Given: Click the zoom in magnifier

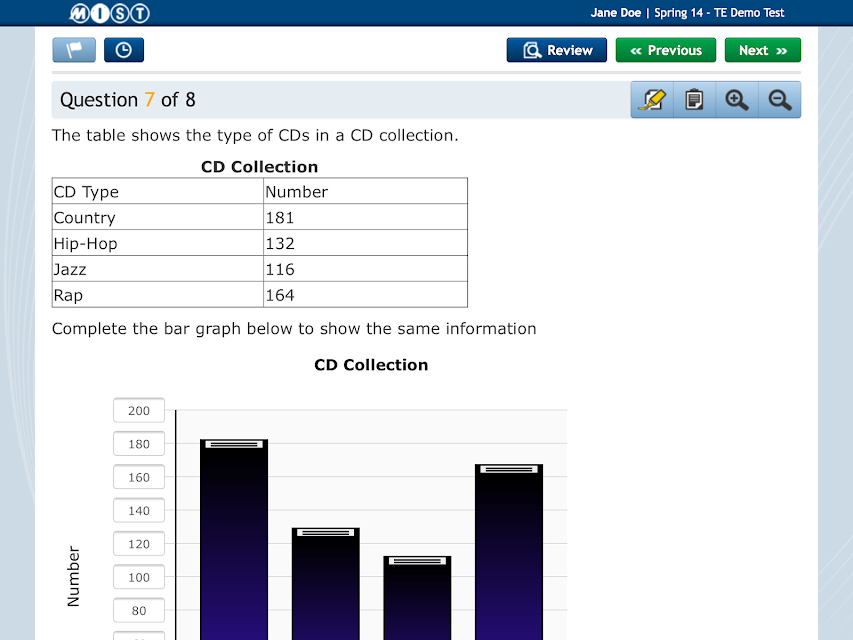Looking at the screenshot, I should (737, 100).
